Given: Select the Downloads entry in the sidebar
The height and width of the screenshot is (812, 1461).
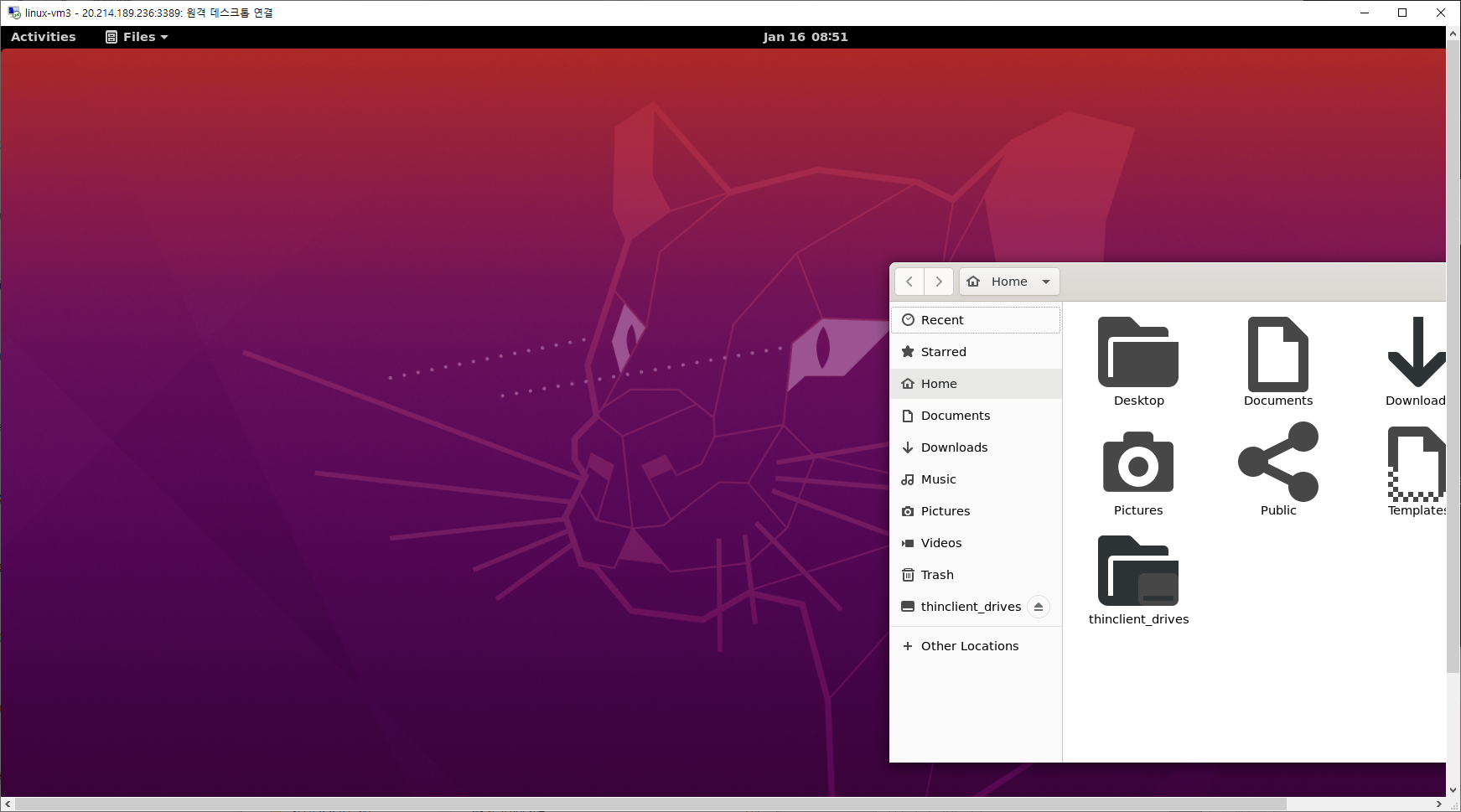Looking at the screenshot, I should pyautogui.click(x=976, y=447).
